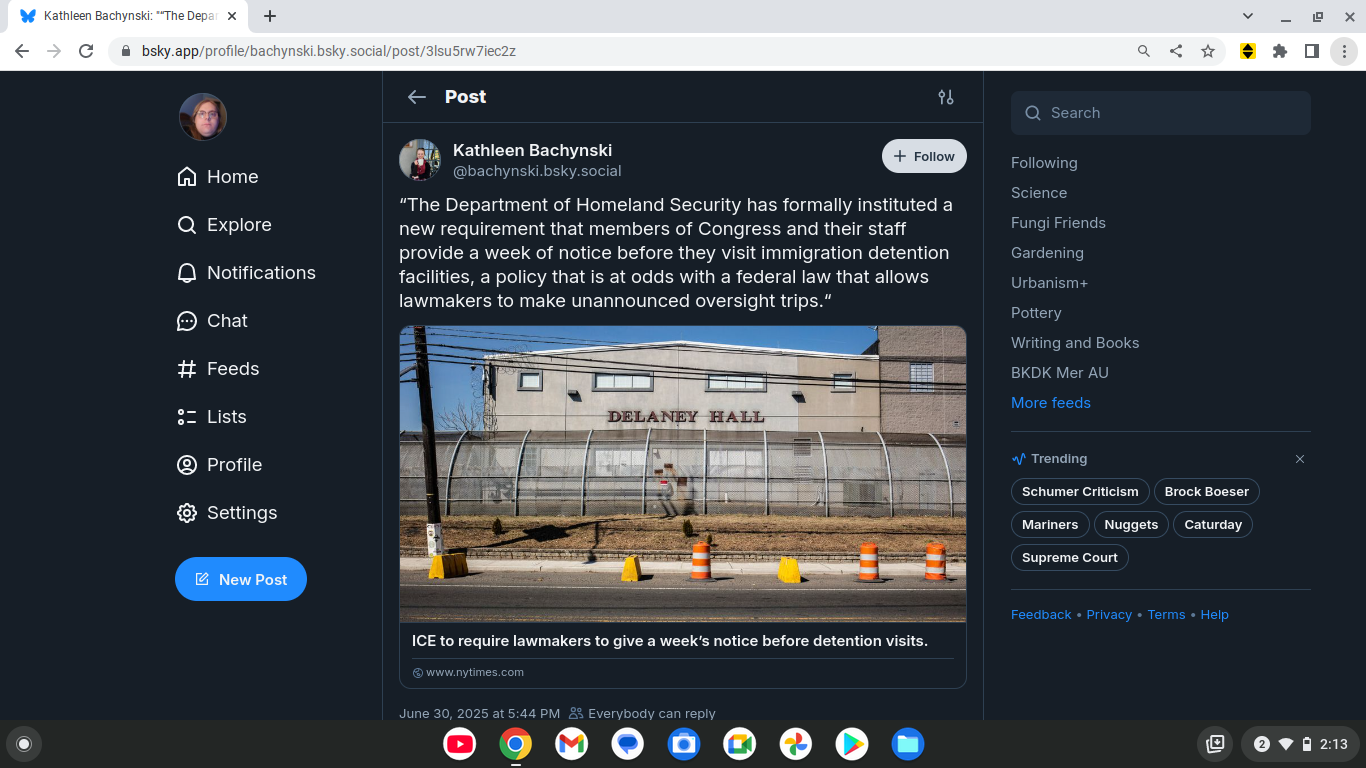1366x768 pixels.
Task: Open the Chrome three-dot menu
Action: tap(1344, 51)
